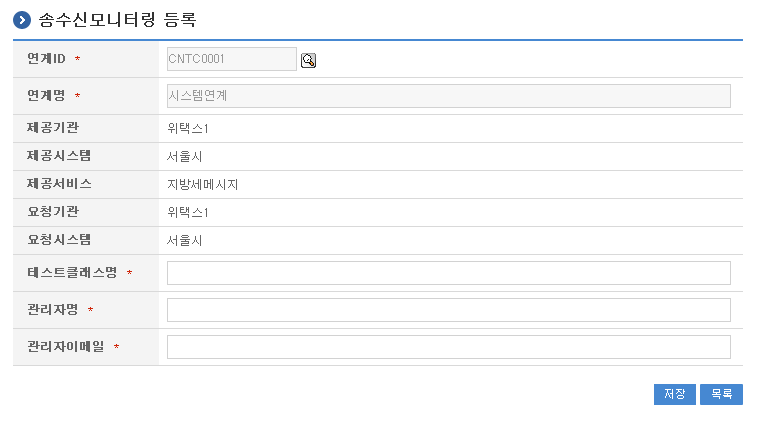
Task: Click the 연계ID row label
Action: 46,59
